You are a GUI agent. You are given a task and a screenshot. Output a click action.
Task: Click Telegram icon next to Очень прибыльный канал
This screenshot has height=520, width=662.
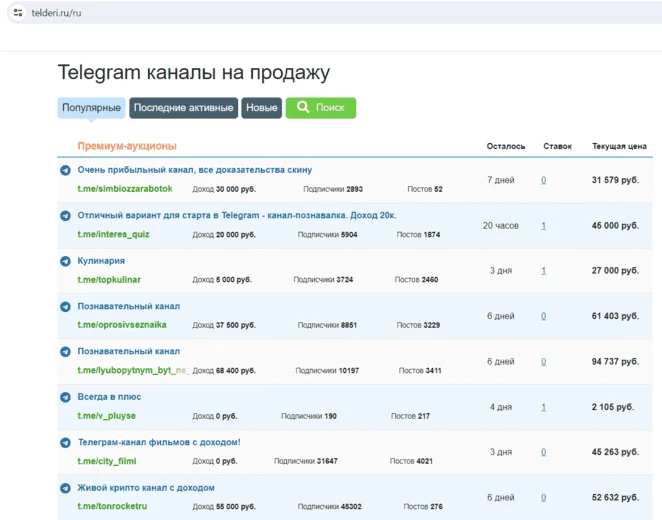pos(65,170)
